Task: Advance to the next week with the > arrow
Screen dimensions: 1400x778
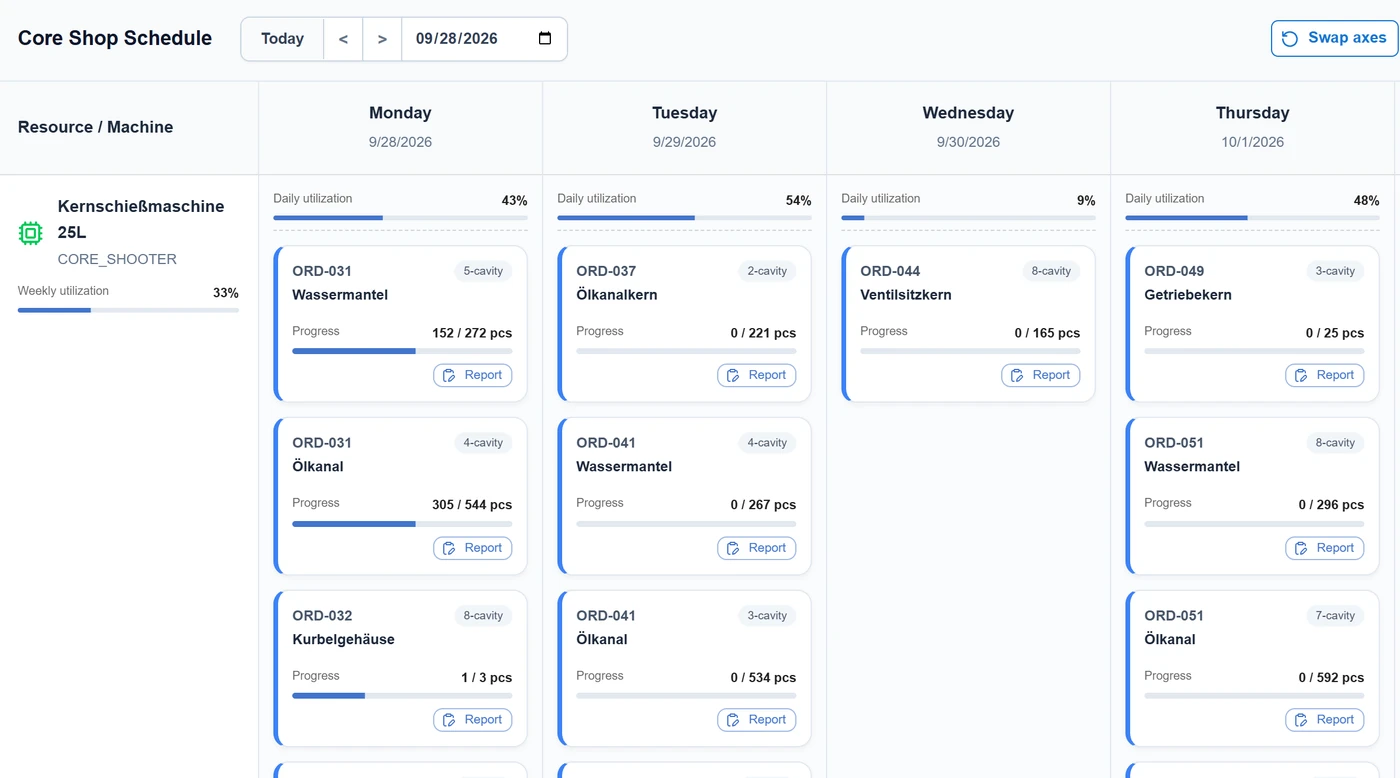Action: [x=382, y=39]
